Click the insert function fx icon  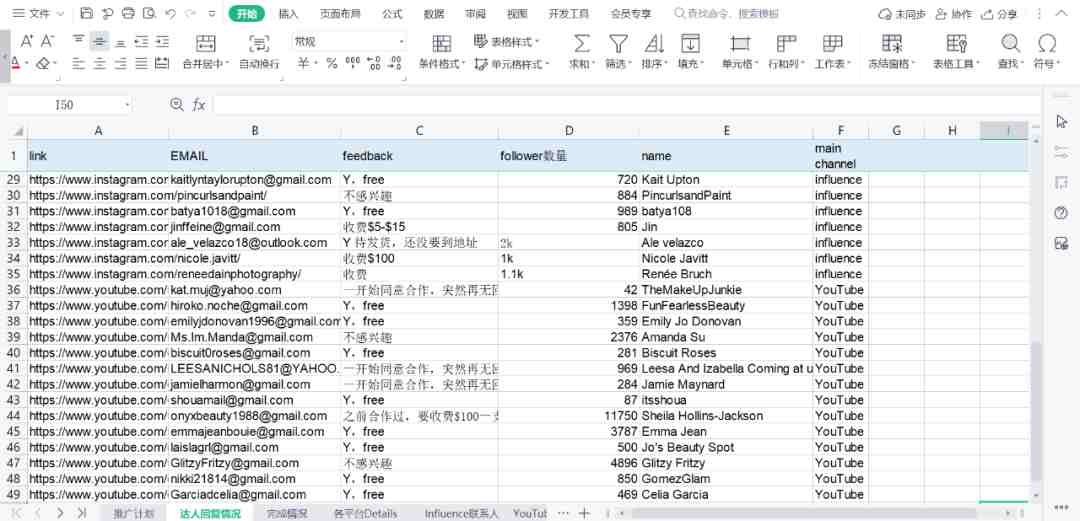coord(199,105)
